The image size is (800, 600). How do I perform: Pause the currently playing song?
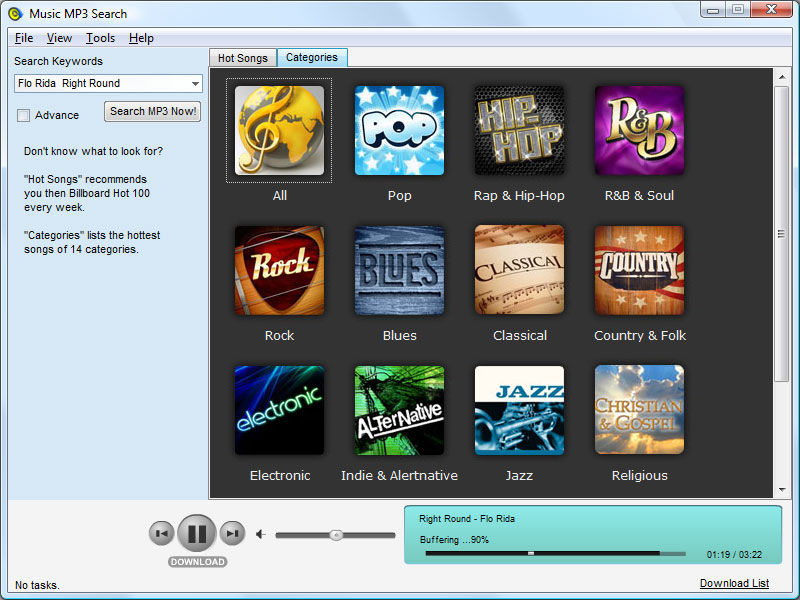[x=197, y=533]
